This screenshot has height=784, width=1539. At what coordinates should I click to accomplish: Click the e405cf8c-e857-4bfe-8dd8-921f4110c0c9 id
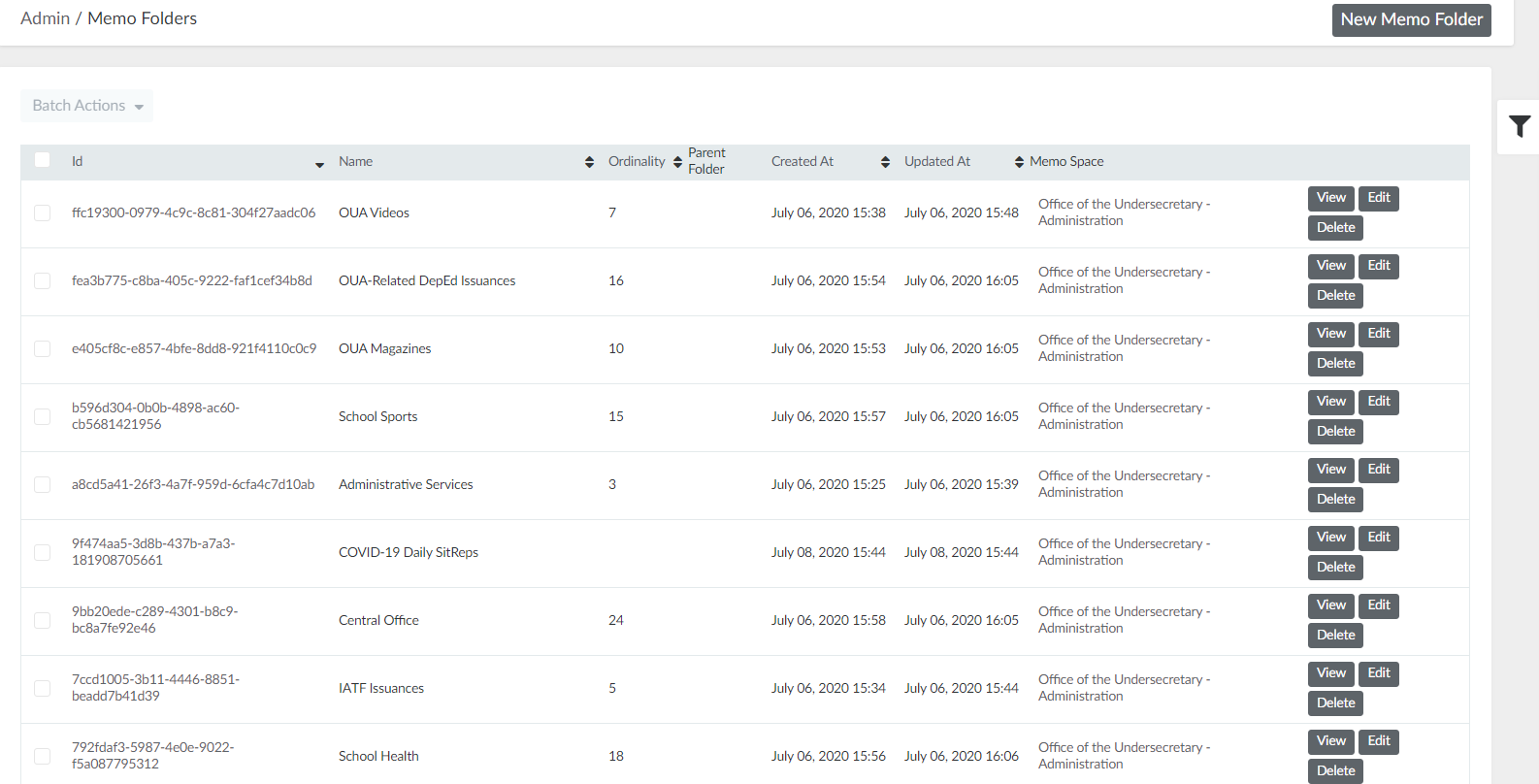coord(194,348)
